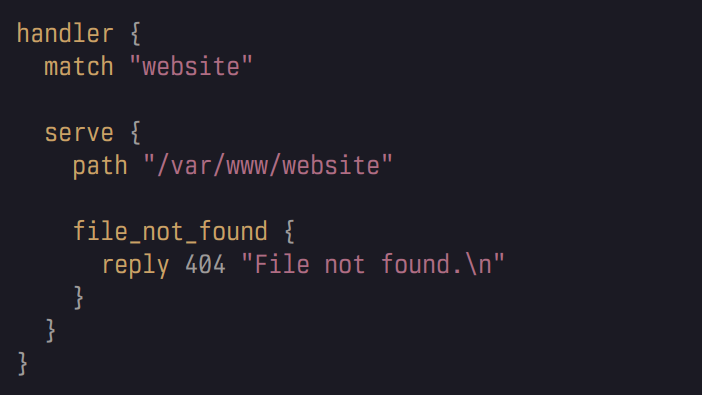Click opening brace after handler
Image resolution: width=702 pixels, height=395 pixels.
pyautogui.click(x=135, y=34)
